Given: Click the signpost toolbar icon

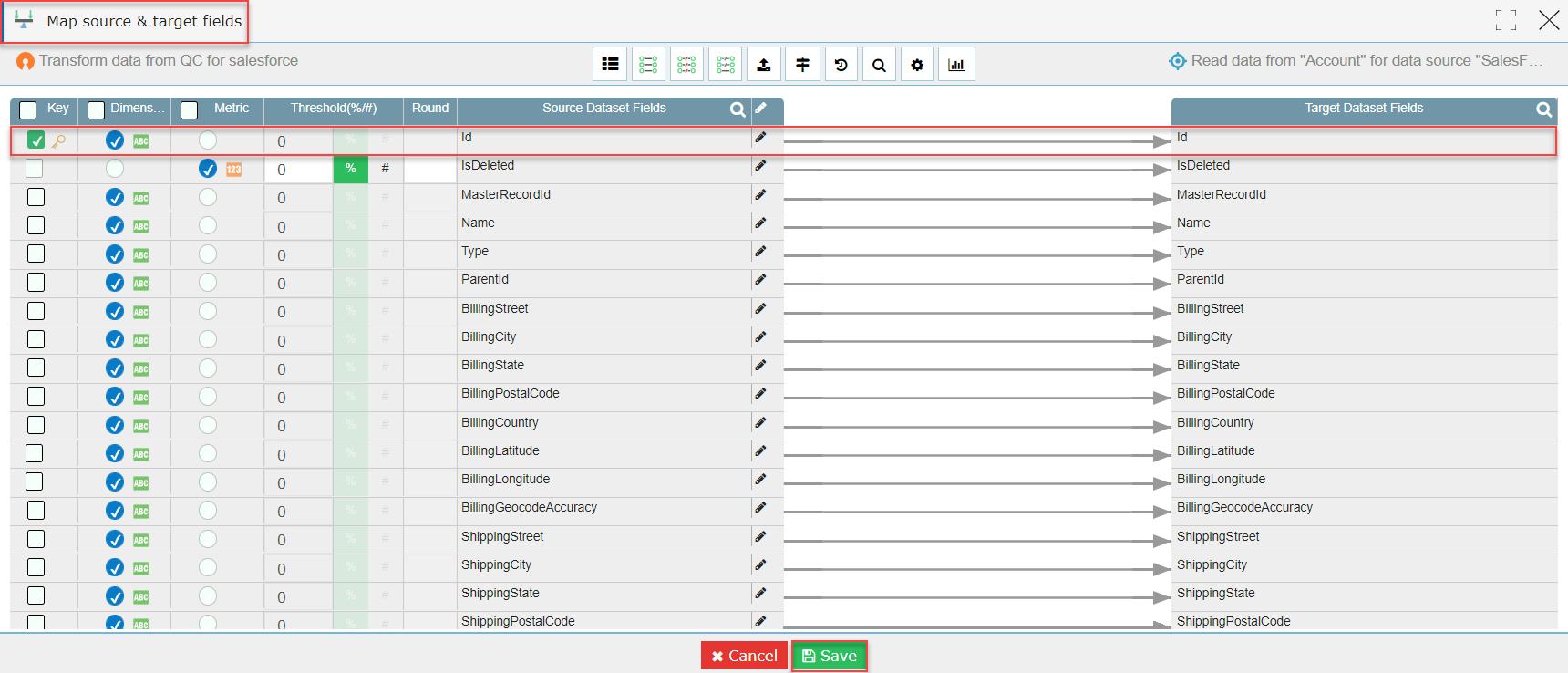Looking at the screenshot, I should 802,65.
